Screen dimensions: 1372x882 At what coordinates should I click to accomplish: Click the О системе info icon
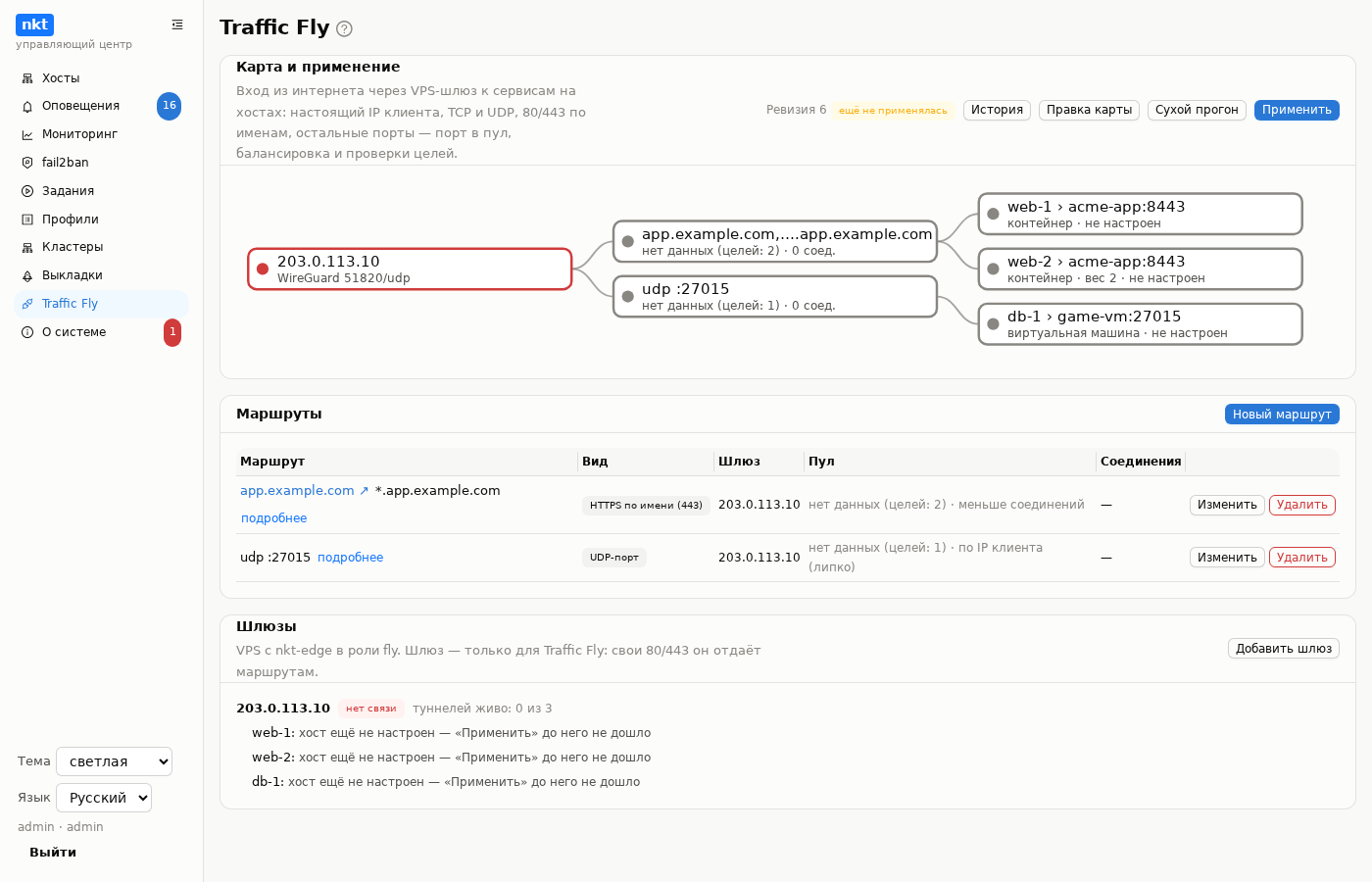click(x=27, y=332)
